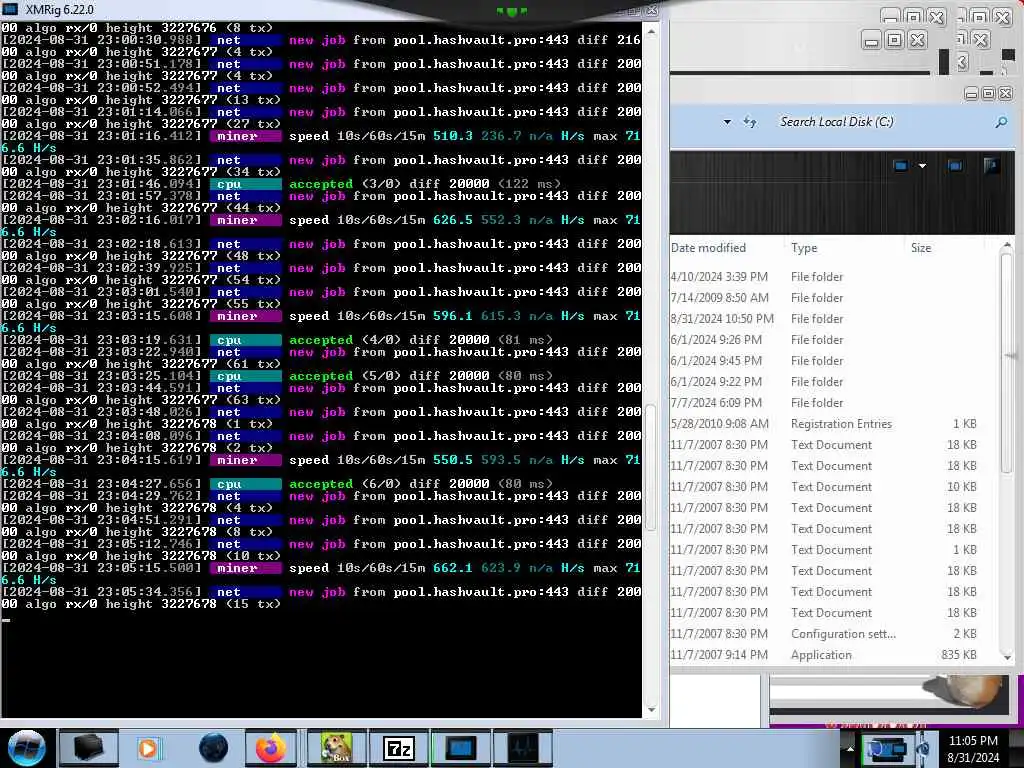The image size is (1024, 768).
Task: Open the dark globe taskbar icon
Action: click(x=214, y=748)
